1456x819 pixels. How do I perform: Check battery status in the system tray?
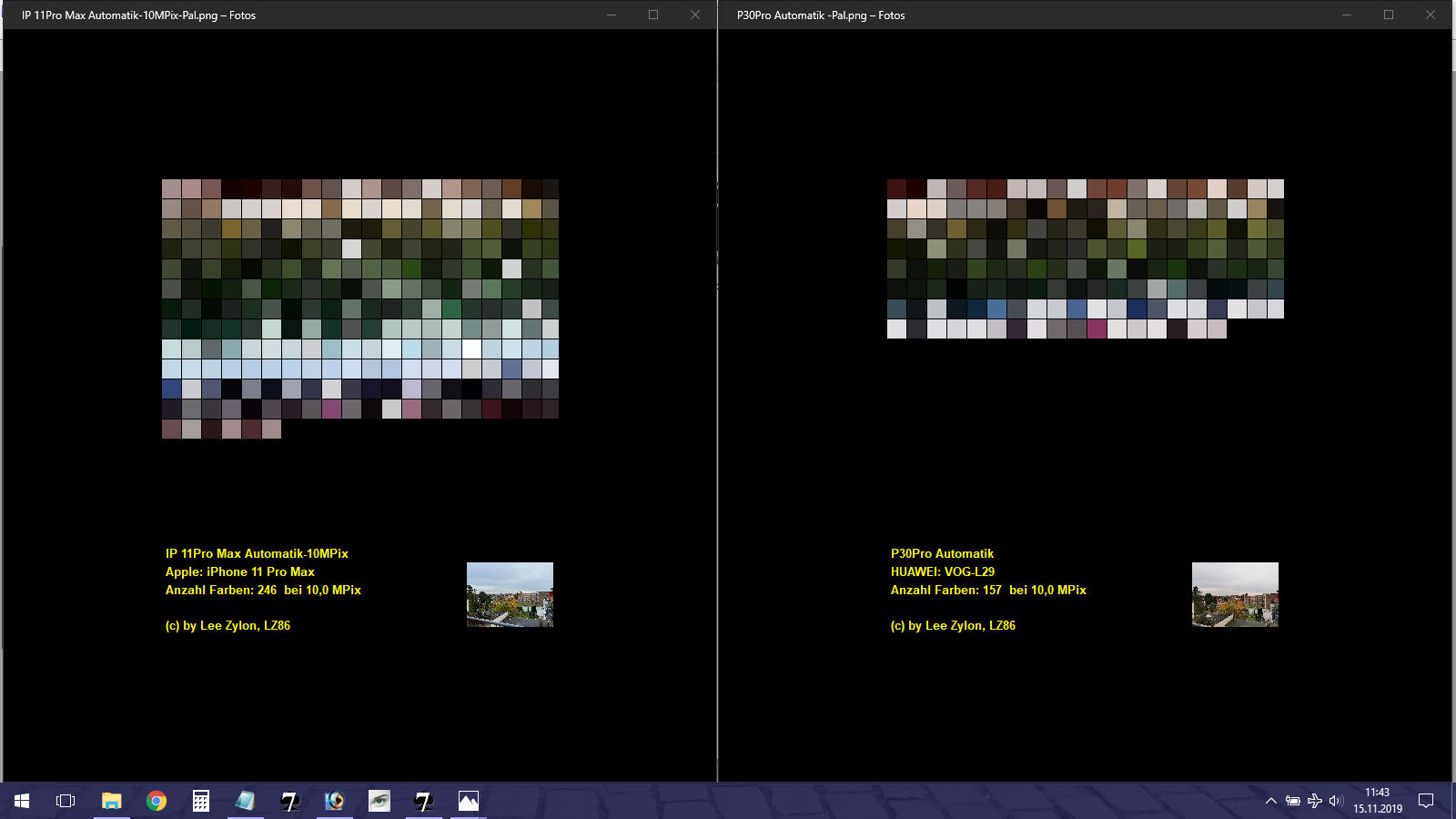[1293, 801]
